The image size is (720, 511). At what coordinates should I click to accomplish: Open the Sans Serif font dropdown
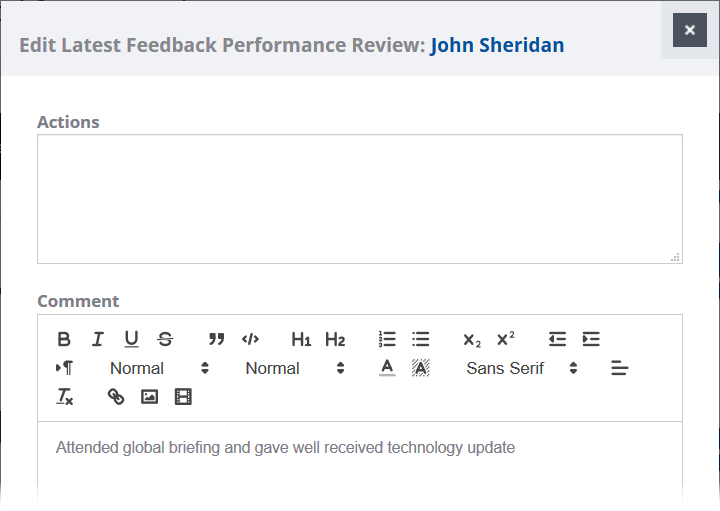521,368
